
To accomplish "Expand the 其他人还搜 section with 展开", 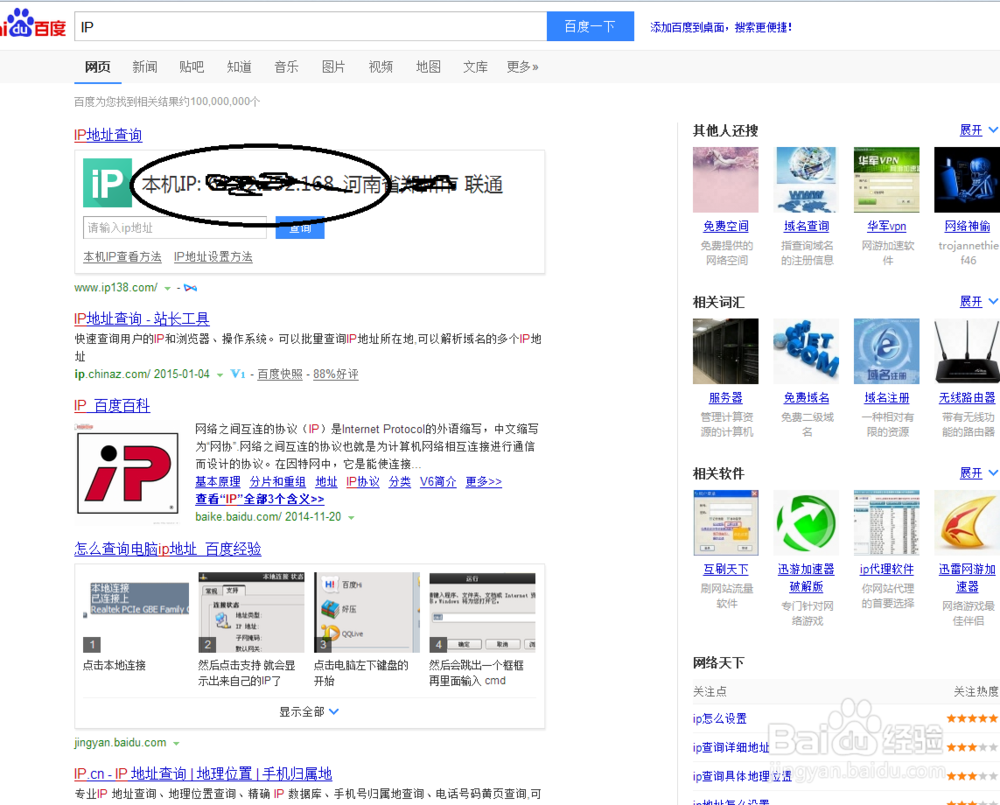I will click(x=978, y=130).
